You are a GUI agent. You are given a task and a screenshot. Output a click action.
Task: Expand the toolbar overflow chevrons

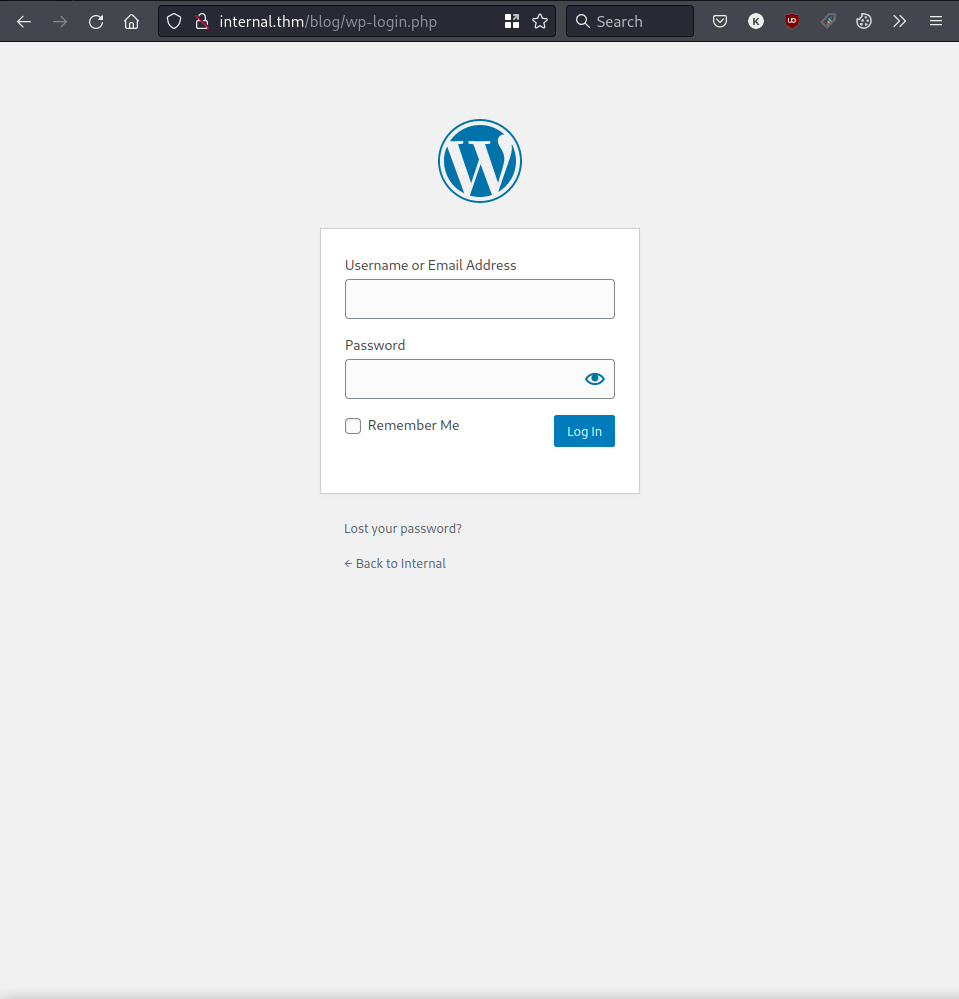click(899, 22)
